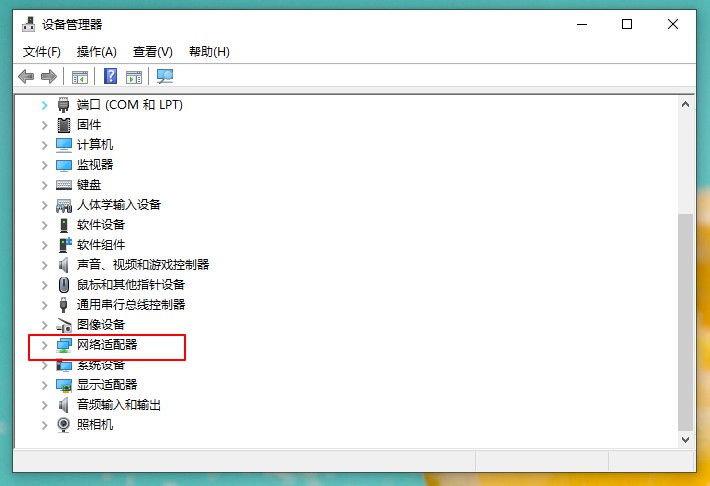The width and height of the screenshot is (710, 486).
Task: Select the 通用串行总线控制器 USB icon
Action: 63,305
